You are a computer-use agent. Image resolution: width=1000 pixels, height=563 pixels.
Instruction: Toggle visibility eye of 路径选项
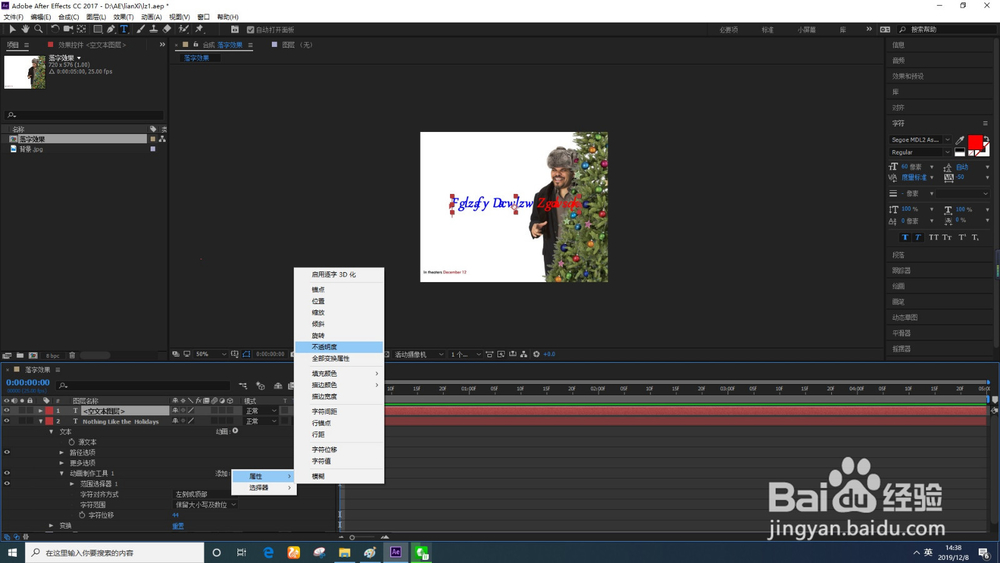coord(7,452)
